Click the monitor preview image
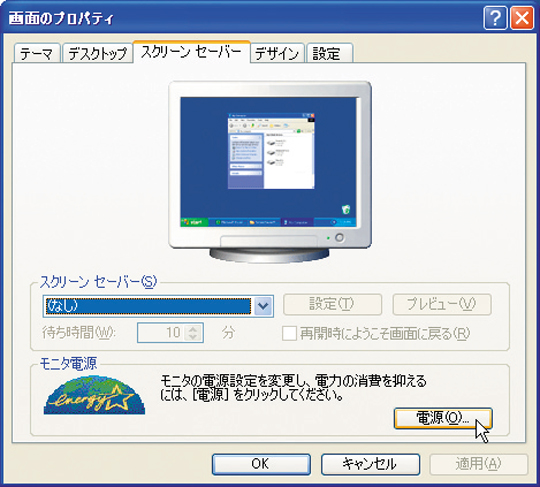Viewport: 540px width, 487px height. [270, 172]
